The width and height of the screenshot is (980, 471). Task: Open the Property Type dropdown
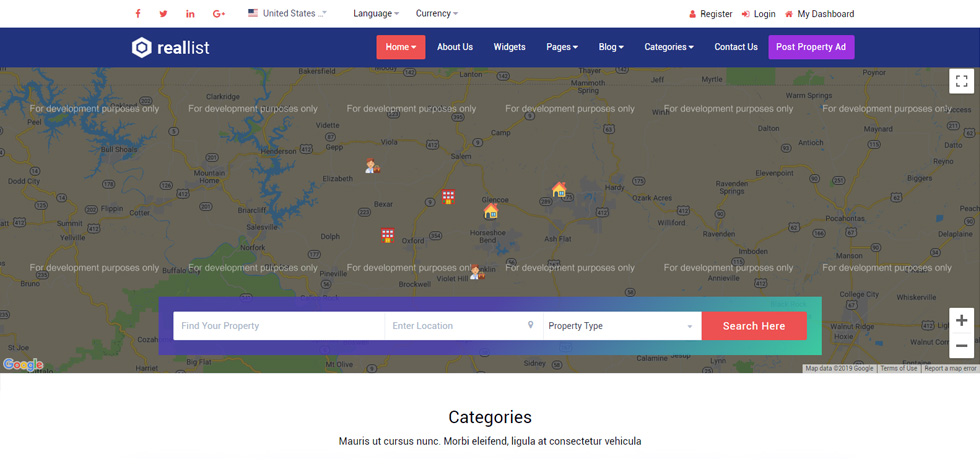click(x=622, y=326)
